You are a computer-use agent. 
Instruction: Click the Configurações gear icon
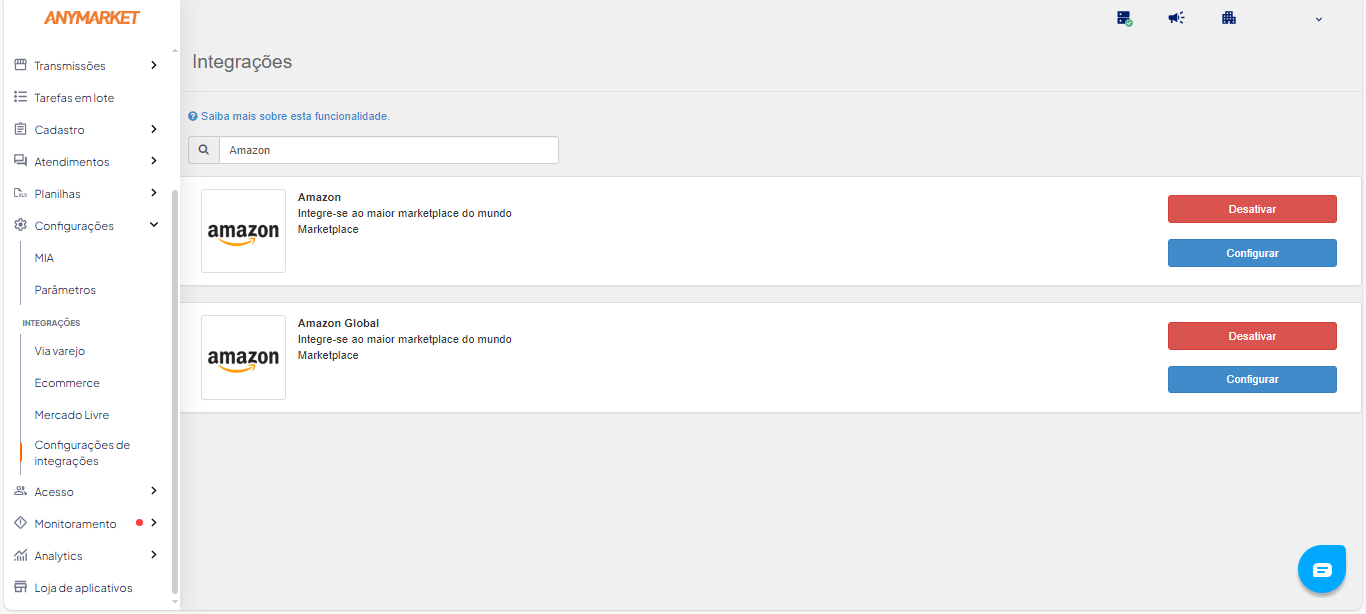click(x=20, y=225)
